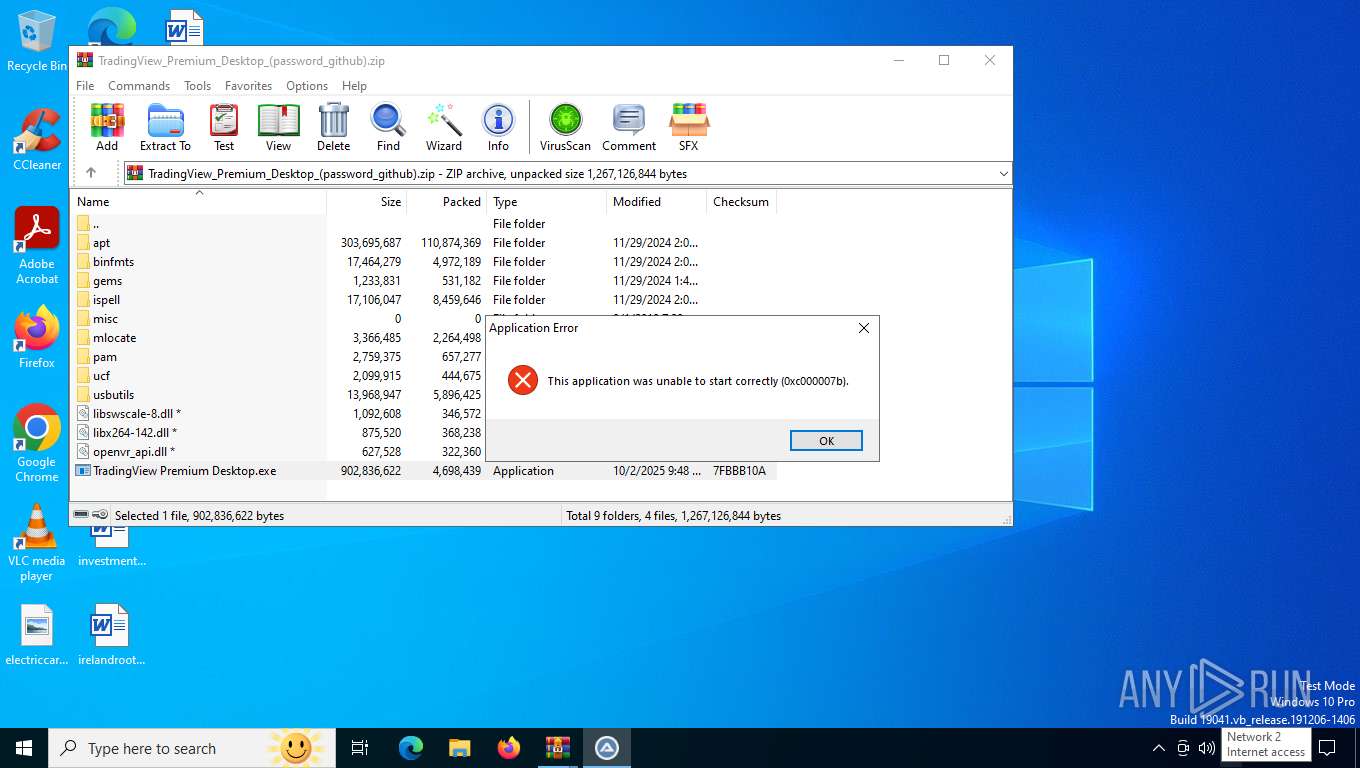
Task: Select the ispell folder row
Action: click(x=425, y=300)
